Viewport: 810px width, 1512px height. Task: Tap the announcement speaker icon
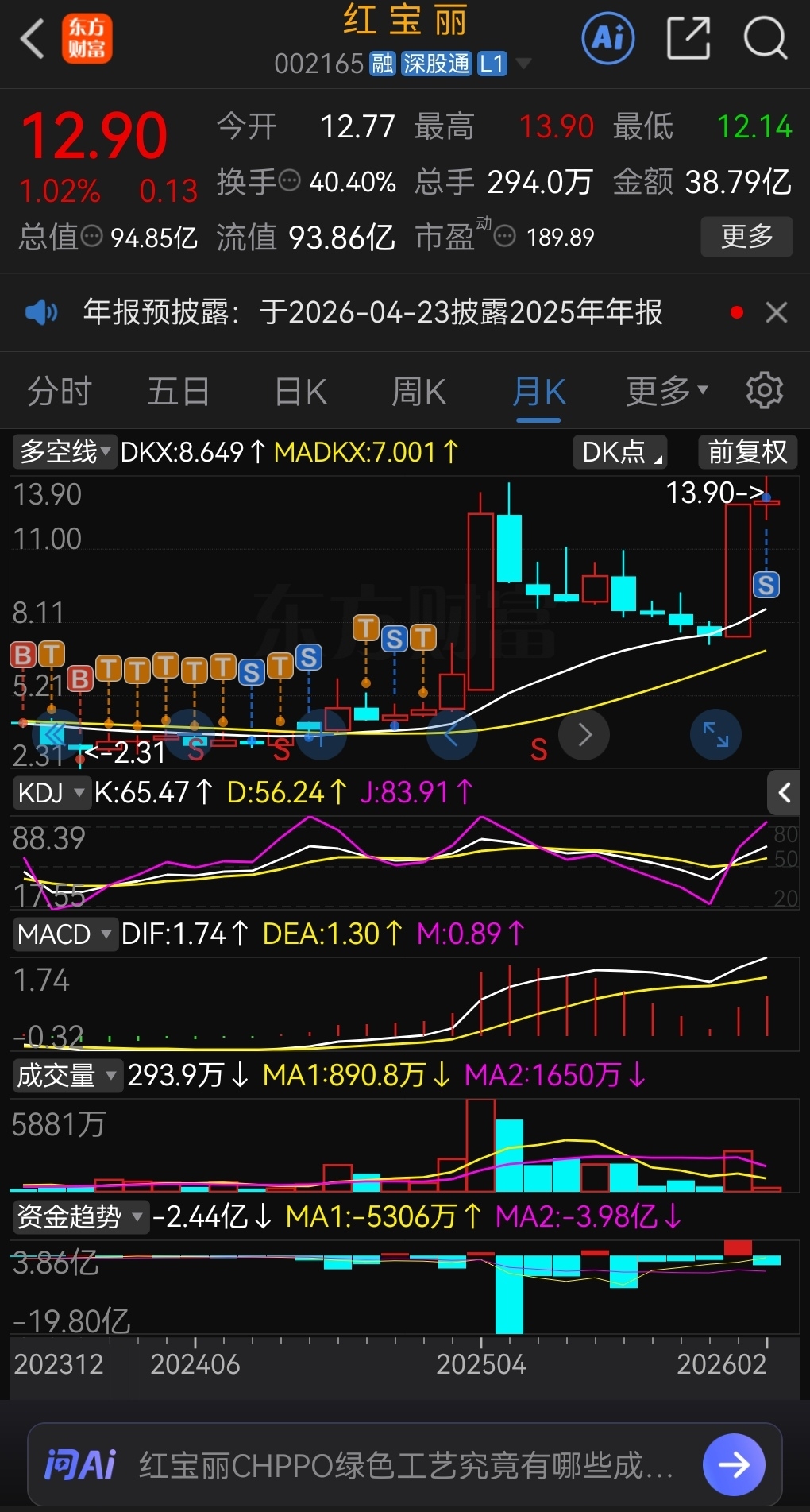tap(41, 312)
